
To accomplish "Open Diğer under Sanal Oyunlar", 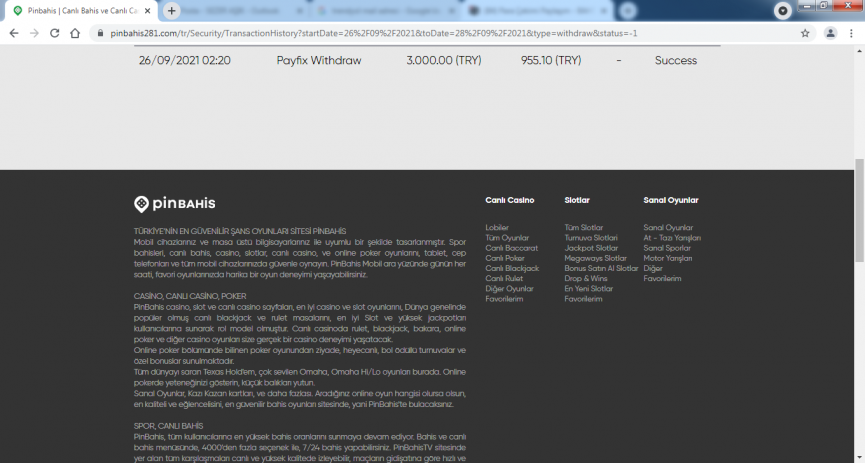I will click(x=653, y=268).
